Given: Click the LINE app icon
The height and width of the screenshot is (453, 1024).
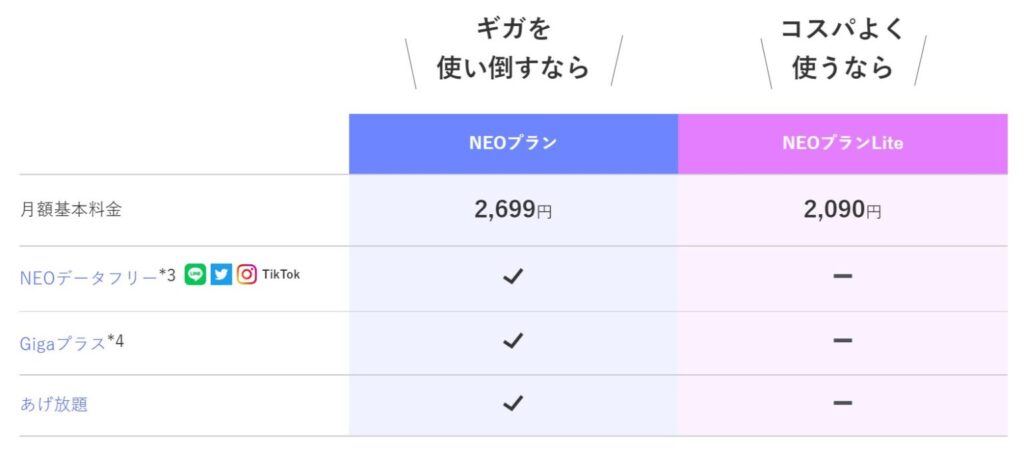Looking at the screenshot, I should tap(196, 275).
